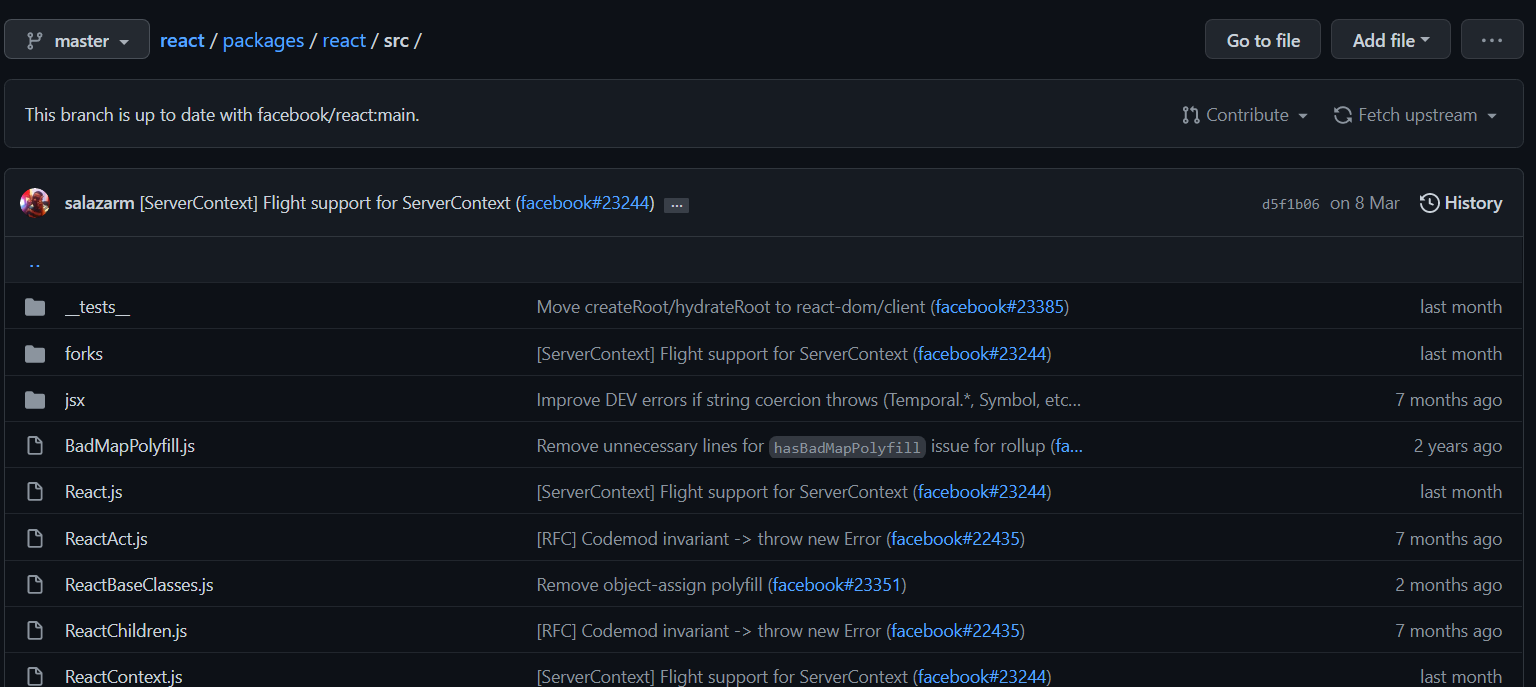
Task: Click the jsx folder icon
Action: 35,400
